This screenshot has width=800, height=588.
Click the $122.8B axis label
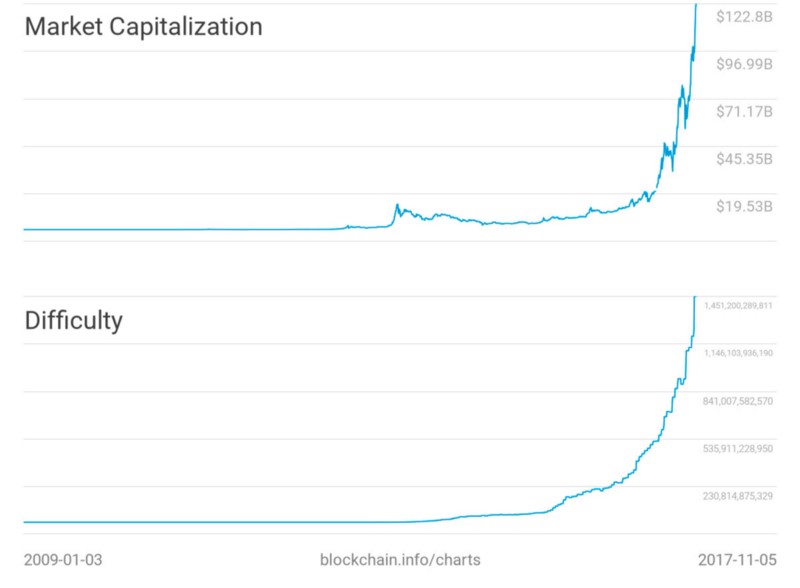[x=744, y=16]
